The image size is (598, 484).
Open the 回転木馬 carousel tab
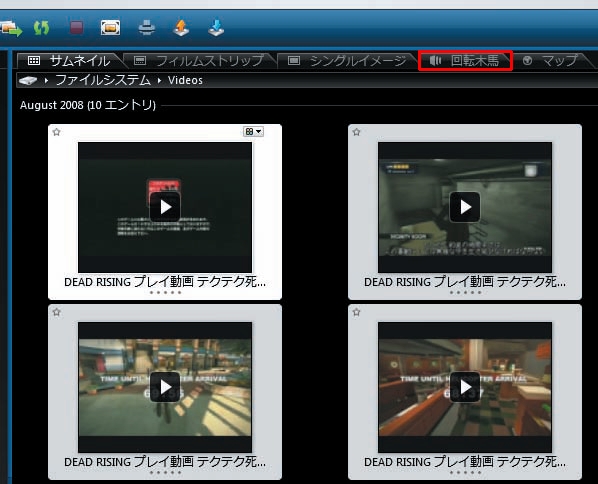[x=465, y=60]
